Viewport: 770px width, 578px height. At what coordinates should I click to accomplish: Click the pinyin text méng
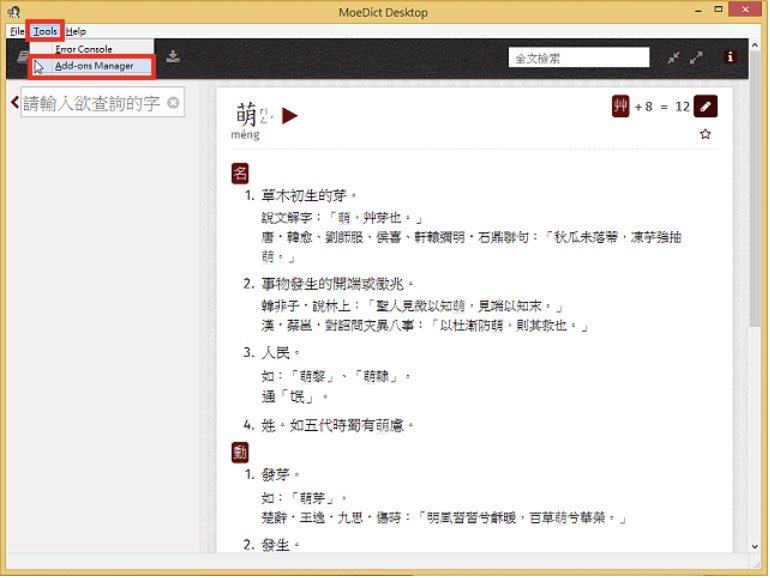(245, 135)
